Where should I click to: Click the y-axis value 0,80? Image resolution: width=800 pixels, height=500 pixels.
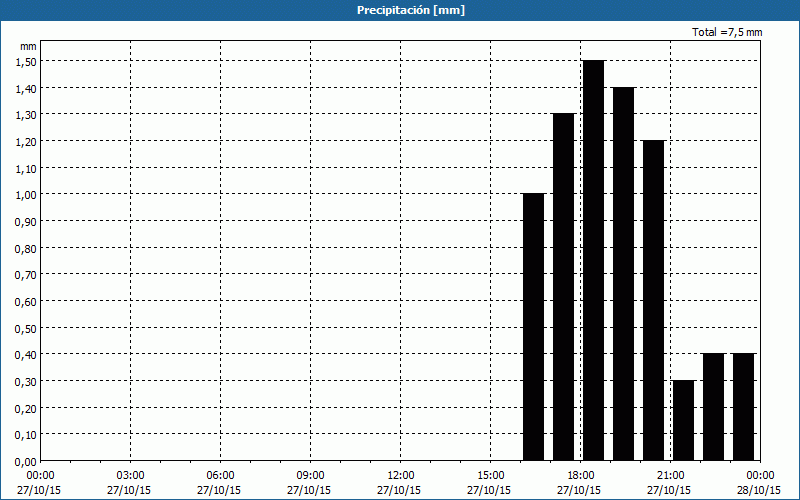click(x=26, y=248)
